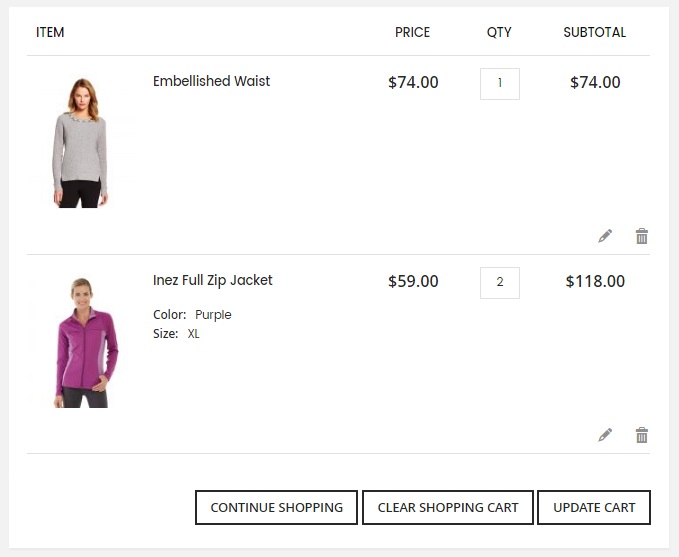The height and width of the screenshot is (557, 679).
Task: Open the Embellished Waist product link
Action: 211,81
